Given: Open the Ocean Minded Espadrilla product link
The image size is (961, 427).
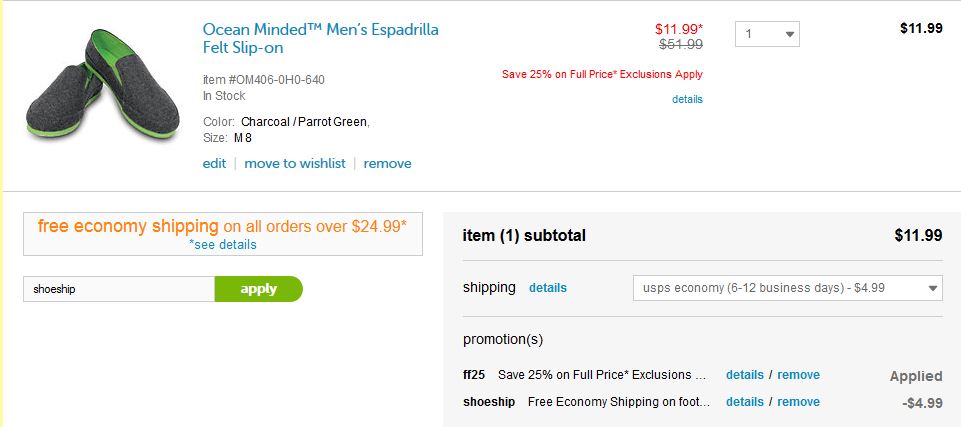Looking at the screenshot, I should [320, 39].
